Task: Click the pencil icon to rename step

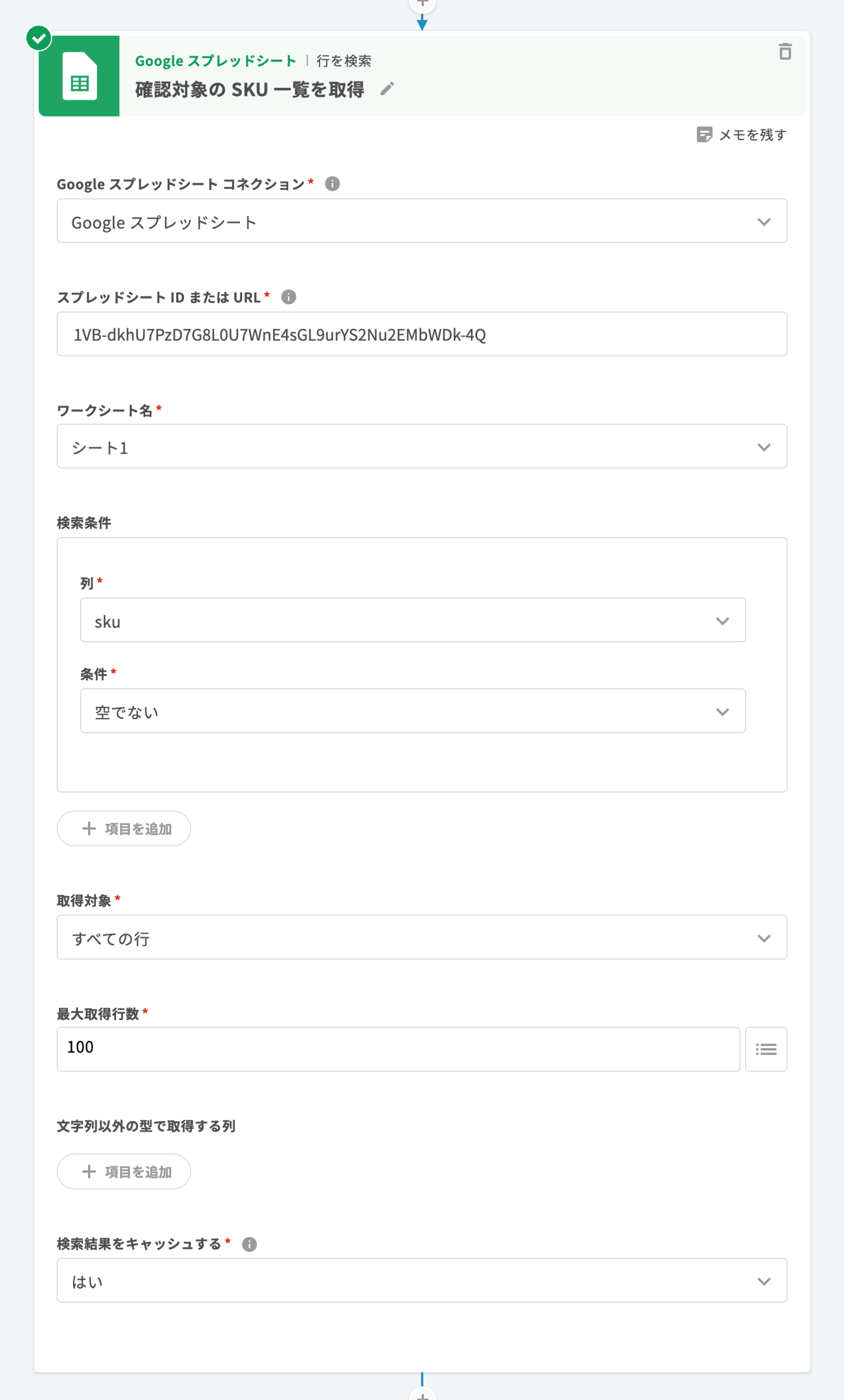Action: [x=387, y=89]
